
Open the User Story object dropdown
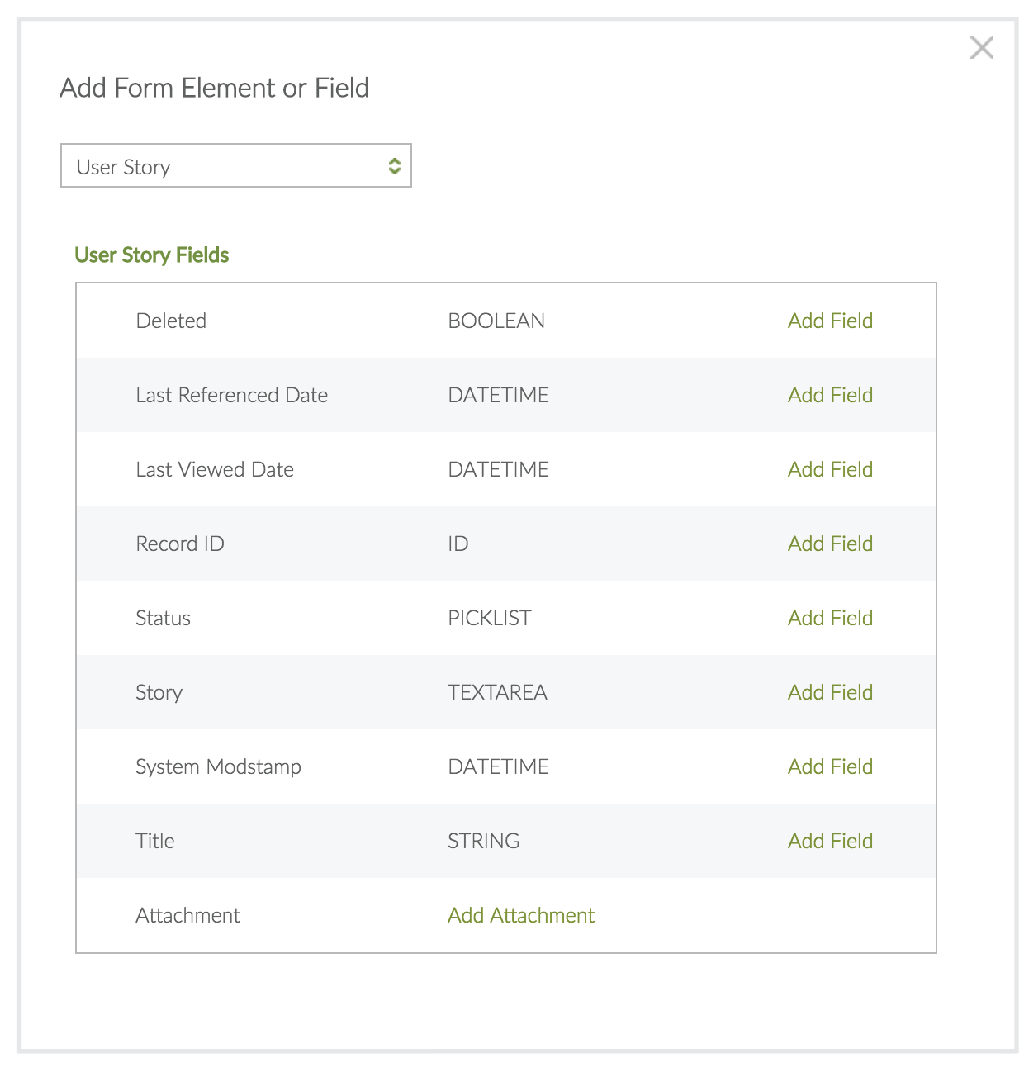[236, 167]
